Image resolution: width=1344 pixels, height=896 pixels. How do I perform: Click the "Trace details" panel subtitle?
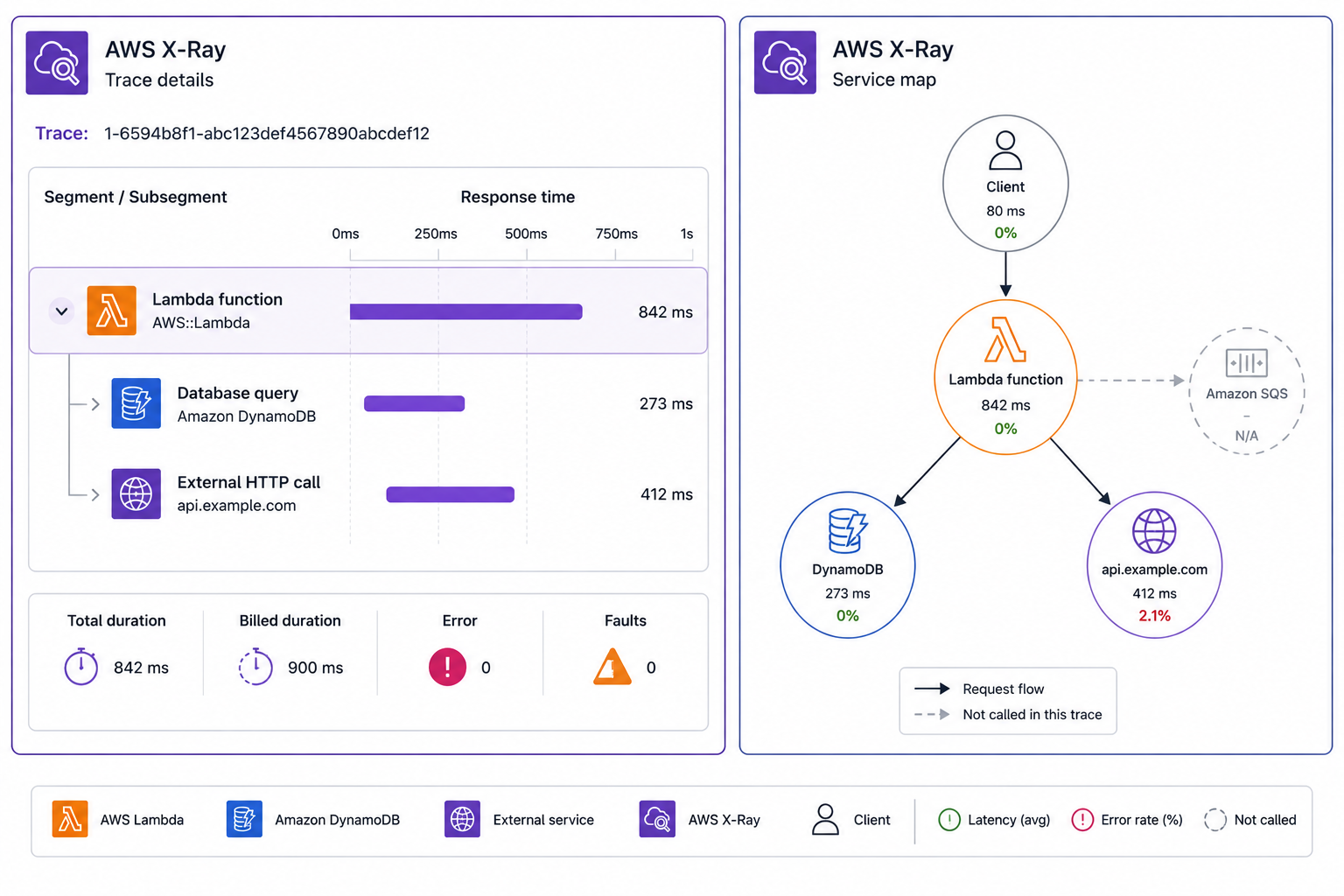click(x=159, y=80)
